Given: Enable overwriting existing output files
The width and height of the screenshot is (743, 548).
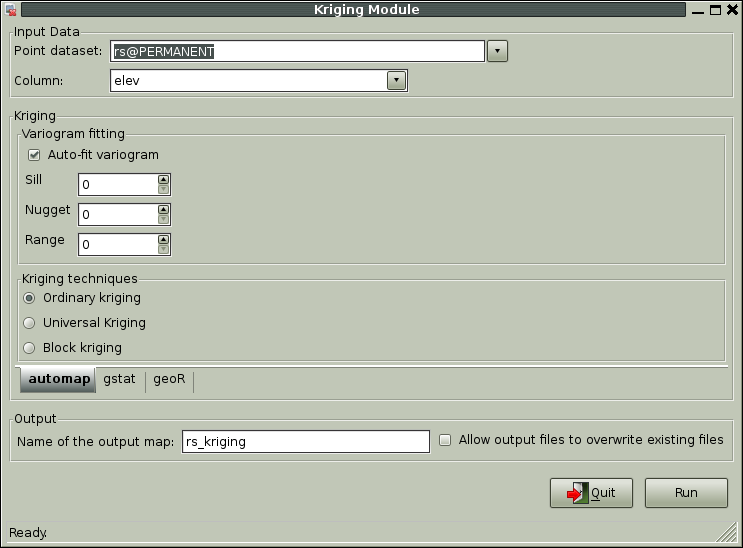Looking at the screenshot, I should [x=446, y=440].
